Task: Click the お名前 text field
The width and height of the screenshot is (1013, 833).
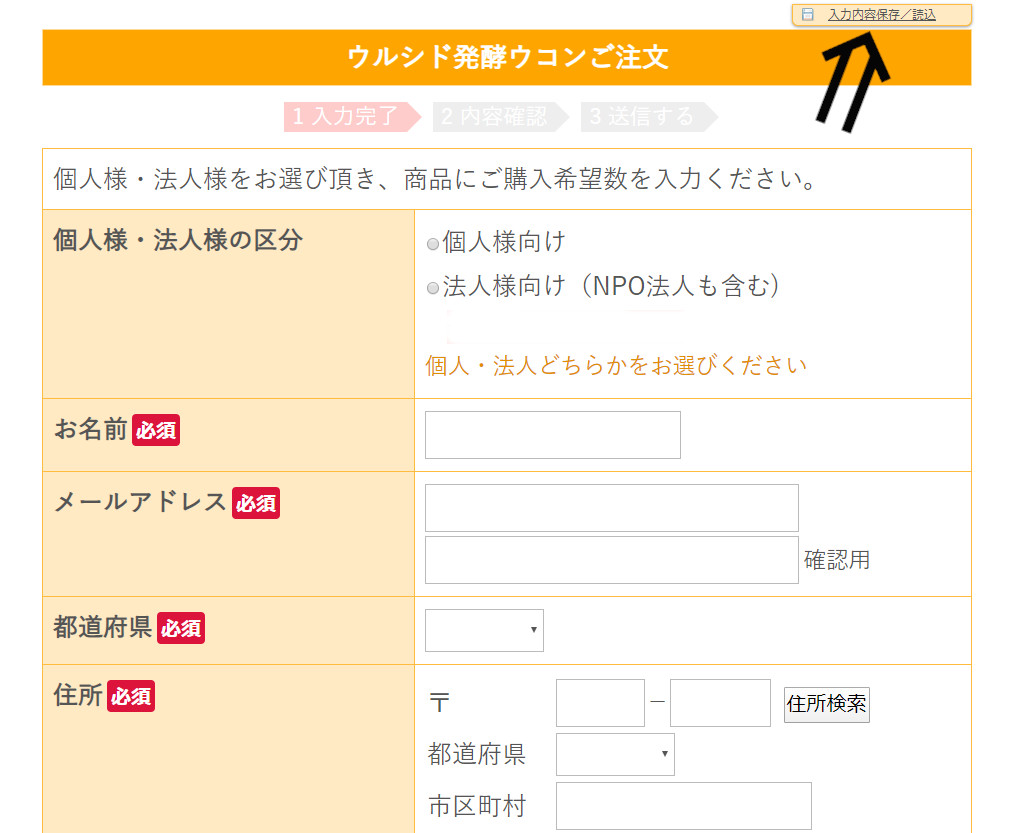Action: (x=552, y=435)
